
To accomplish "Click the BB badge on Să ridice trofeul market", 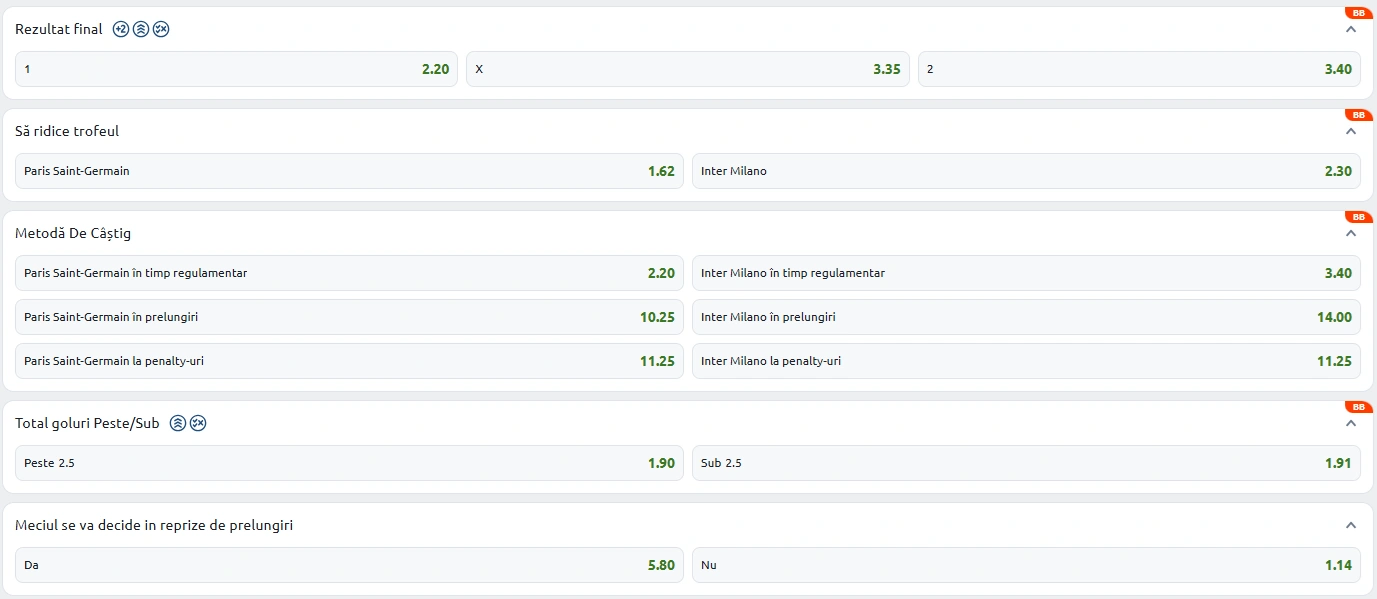I will point(1359,115).
